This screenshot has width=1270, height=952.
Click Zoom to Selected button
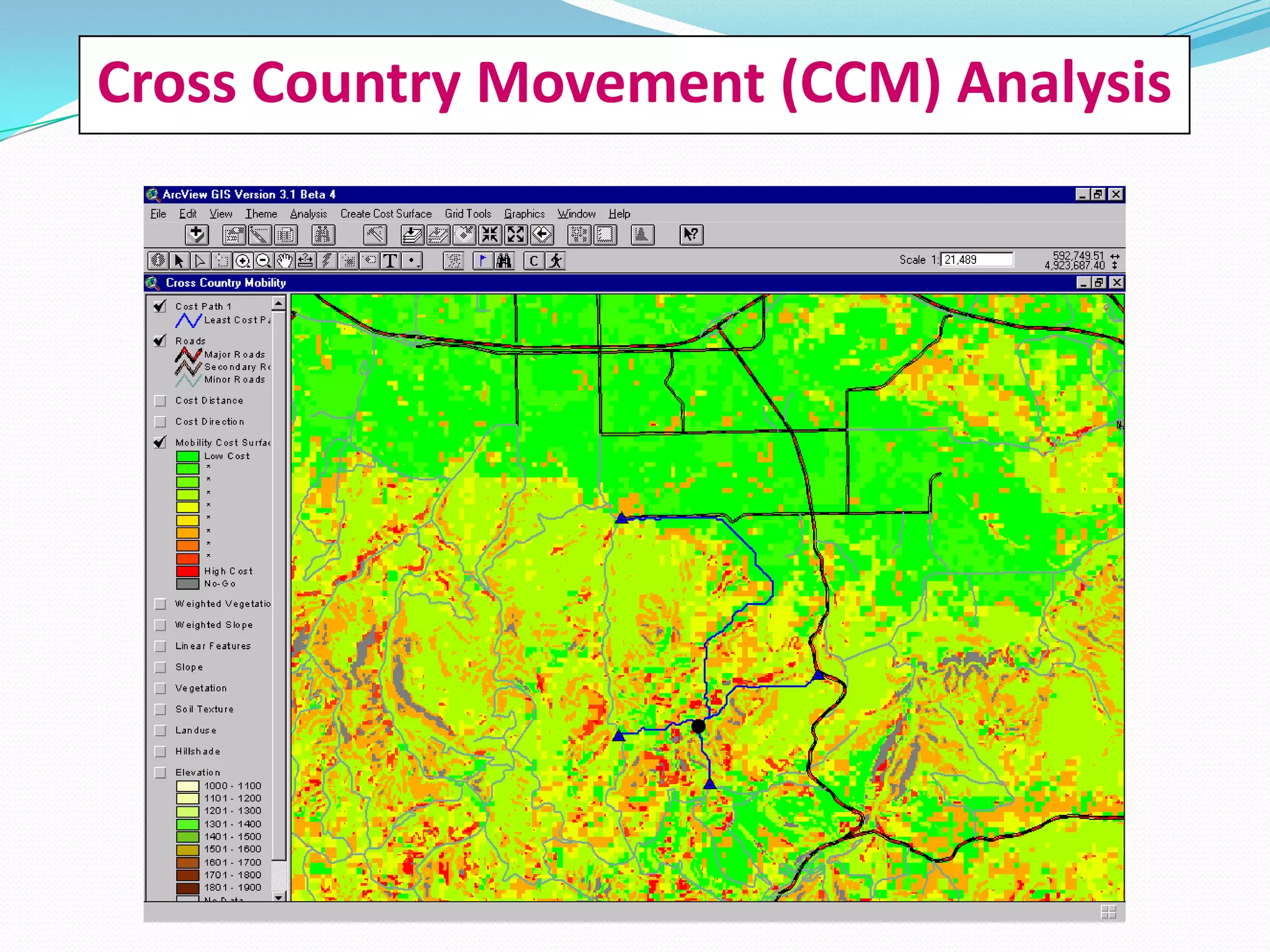pos(464,235)
